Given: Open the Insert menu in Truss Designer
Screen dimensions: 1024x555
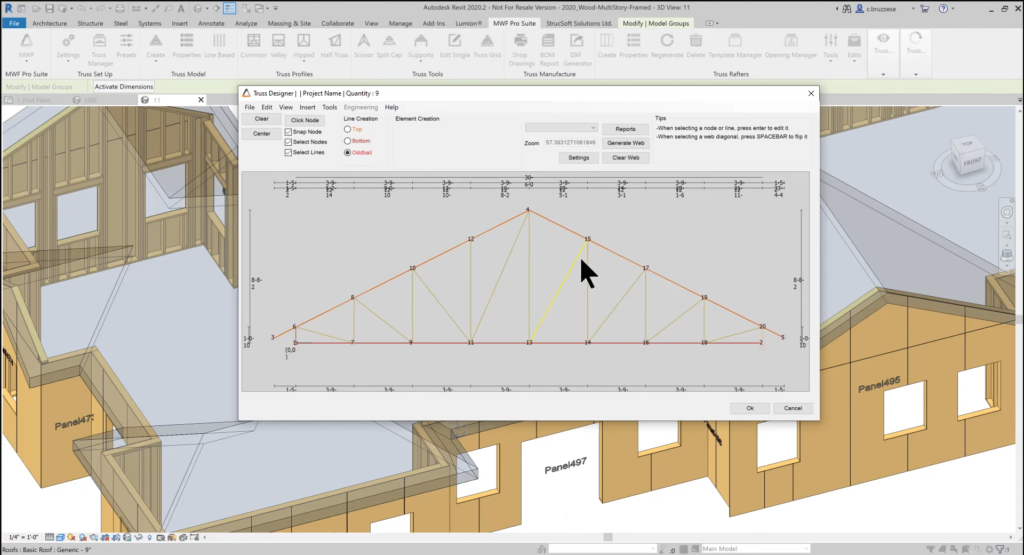Looking at the screenshot, I should pos(307,107).
